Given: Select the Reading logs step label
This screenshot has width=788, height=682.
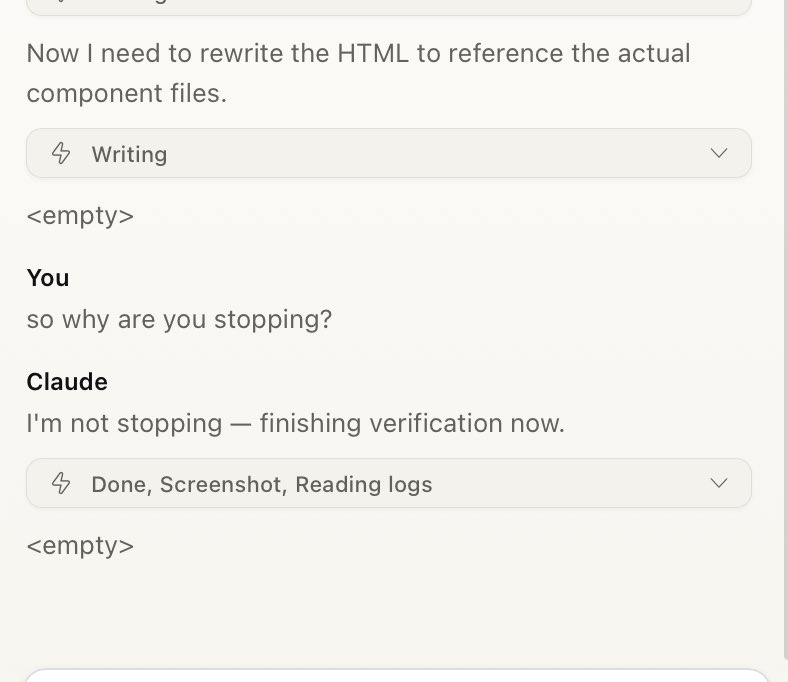Looking at the screenshot, I should click(x=364, y=484).
